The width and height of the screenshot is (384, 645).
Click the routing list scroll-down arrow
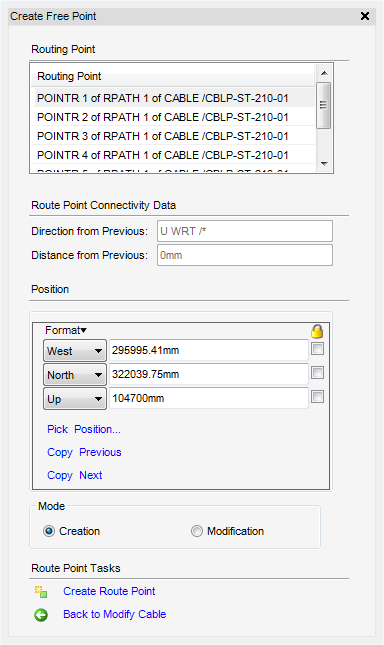point(324,164)
